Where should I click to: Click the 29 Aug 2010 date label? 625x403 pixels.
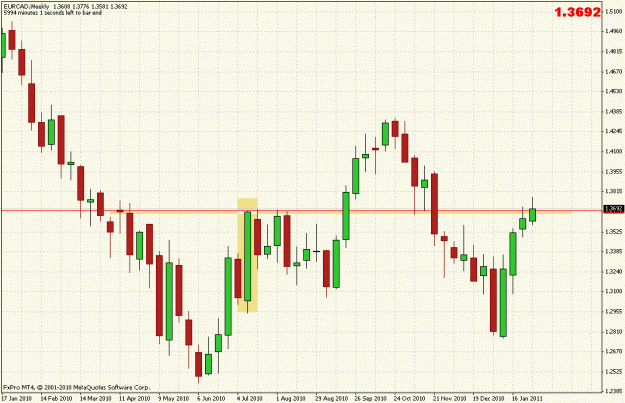pyautogui.click(x=331, y=399)
